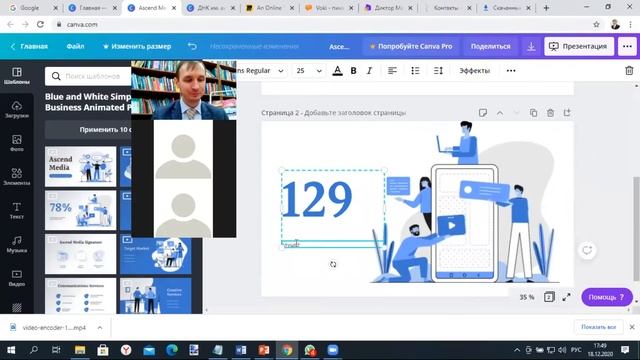Click the comment bubble beside the canvas
640x360 pixels.
pos(587,250)
